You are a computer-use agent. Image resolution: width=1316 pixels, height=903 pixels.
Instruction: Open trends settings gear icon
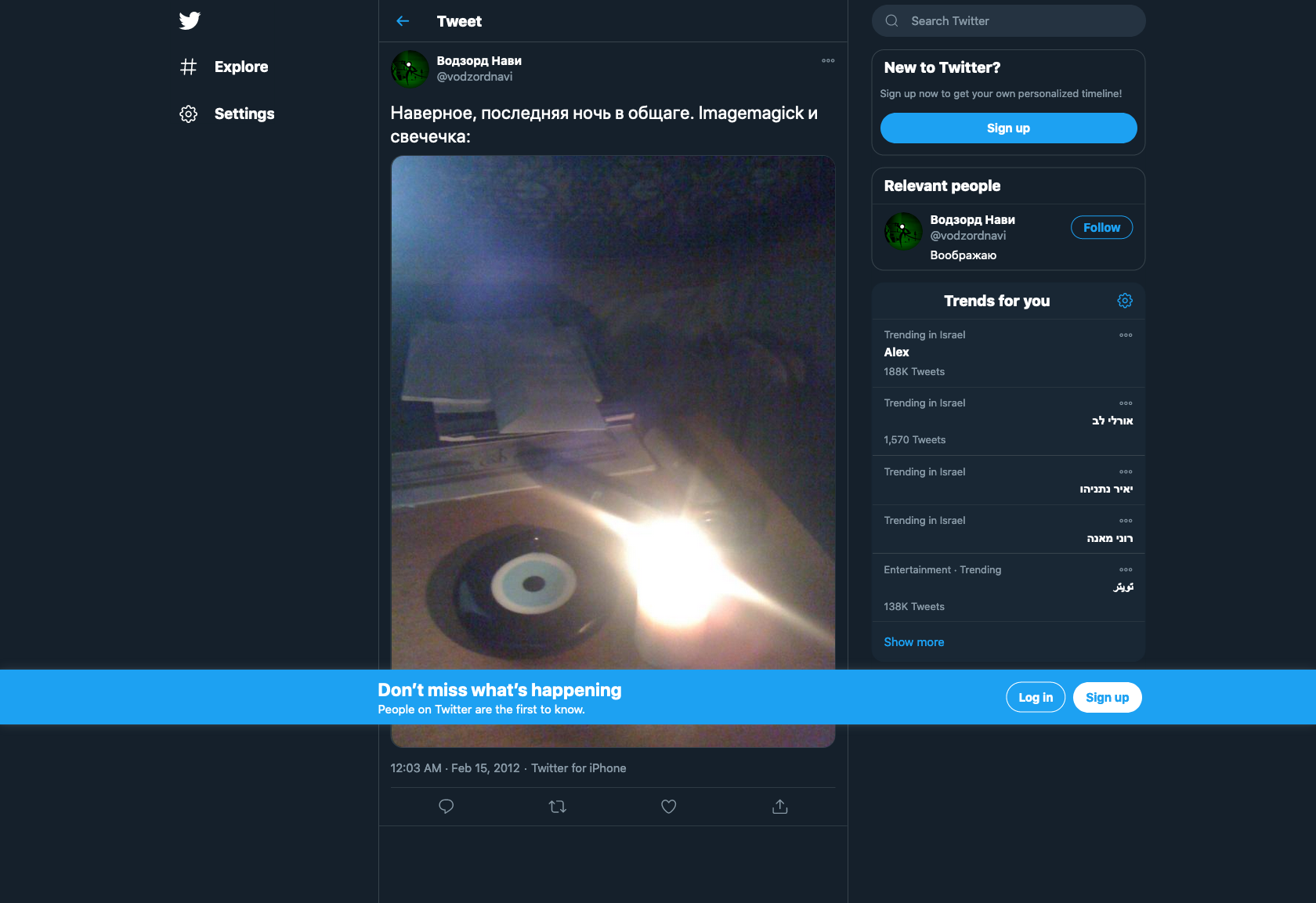(1125, 301)
